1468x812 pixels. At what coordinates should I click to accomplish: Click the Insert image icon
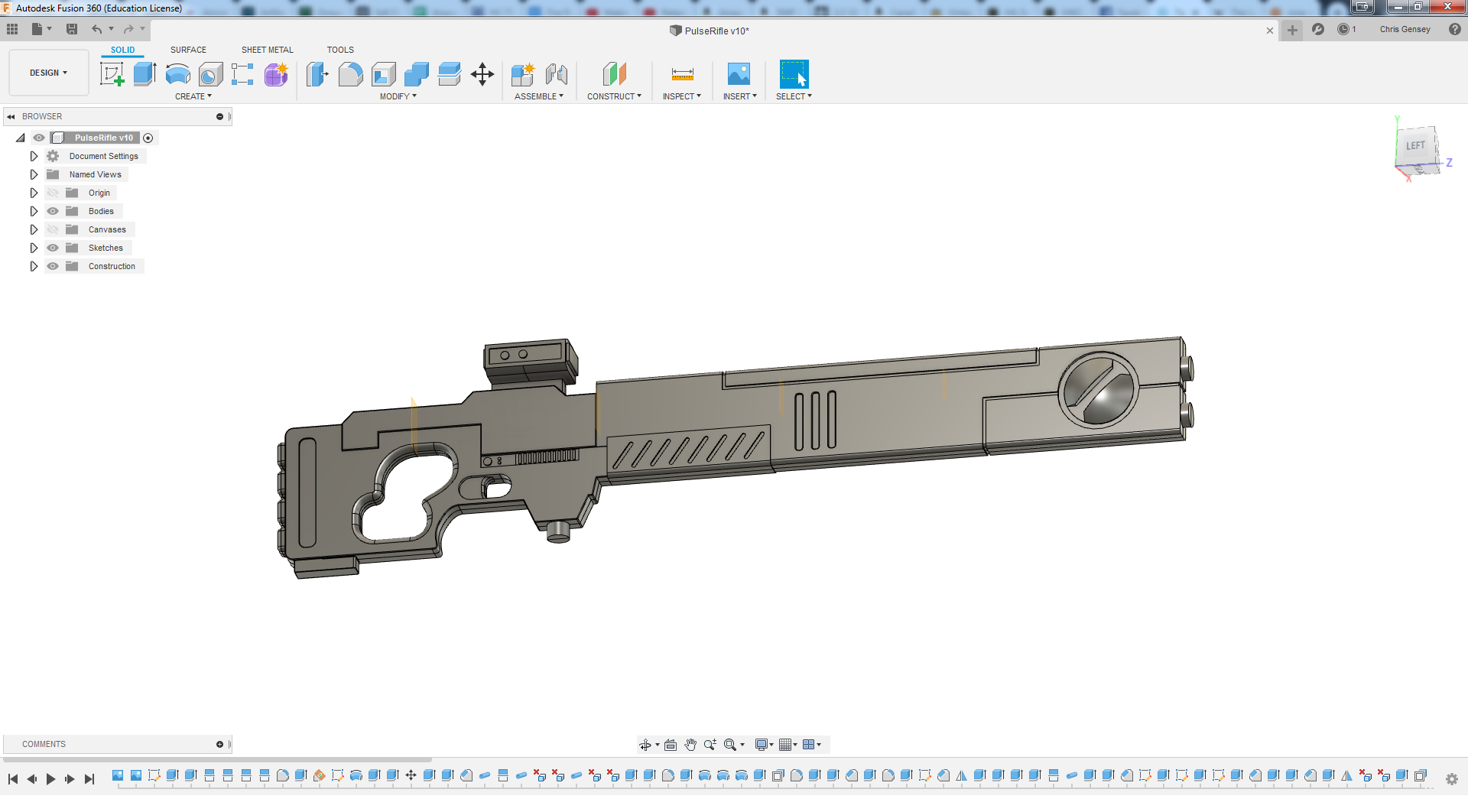tap(738, 74)
